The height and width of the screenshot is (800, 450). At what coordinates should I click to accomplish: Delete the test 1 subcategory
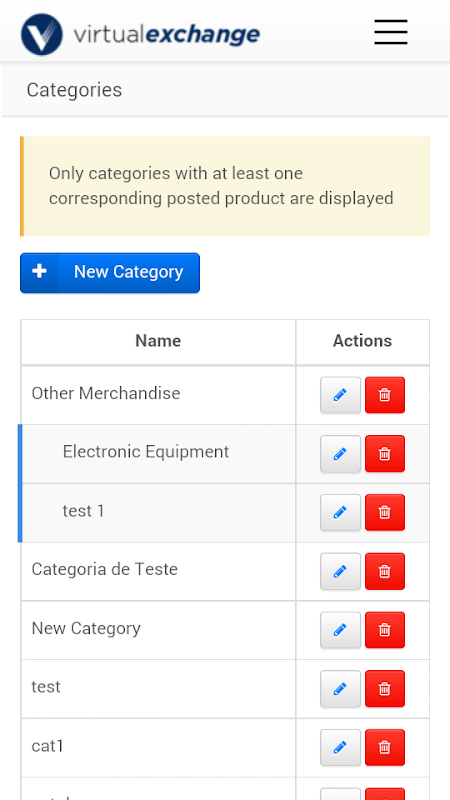[x=385, y=512]
